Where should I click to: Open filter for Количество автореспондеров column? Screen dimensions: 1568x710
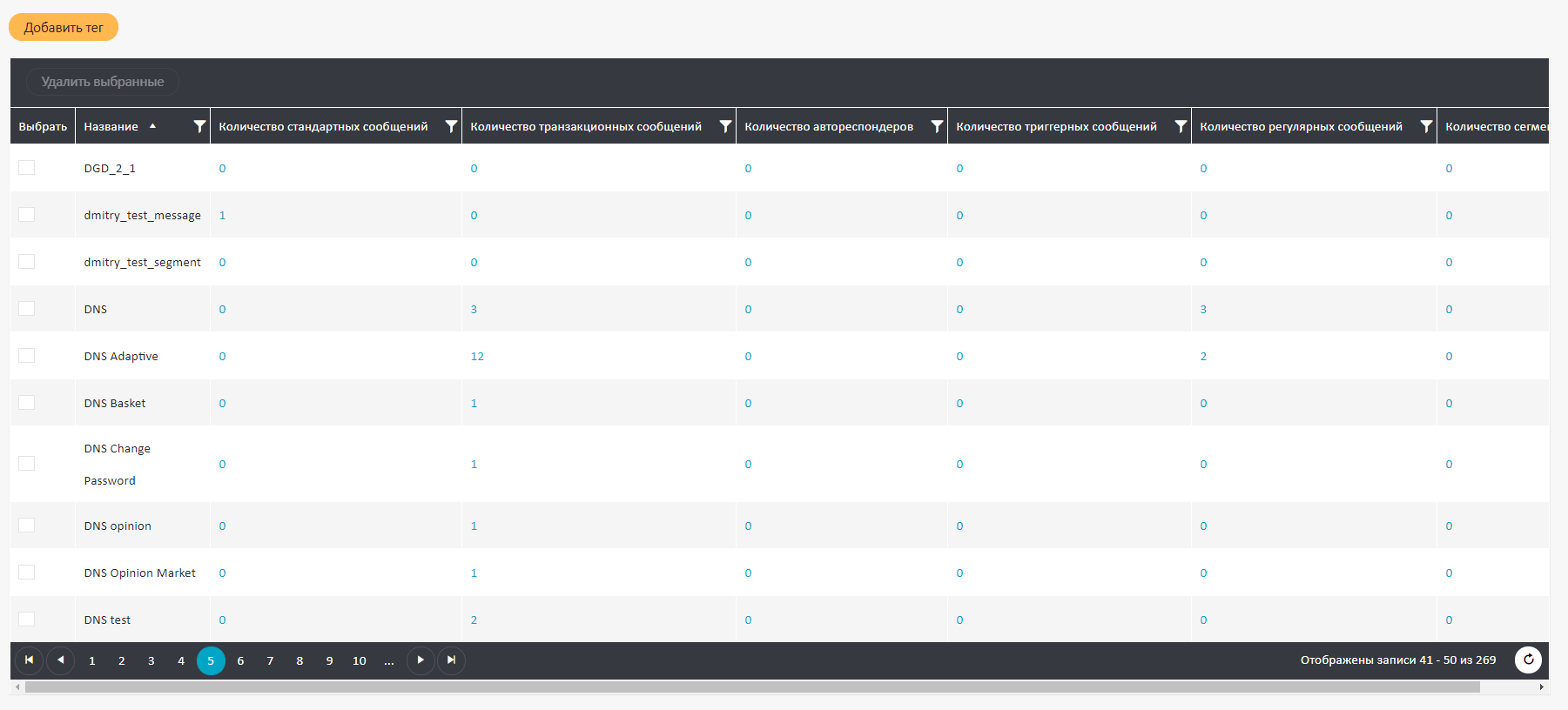click(937, 127)
